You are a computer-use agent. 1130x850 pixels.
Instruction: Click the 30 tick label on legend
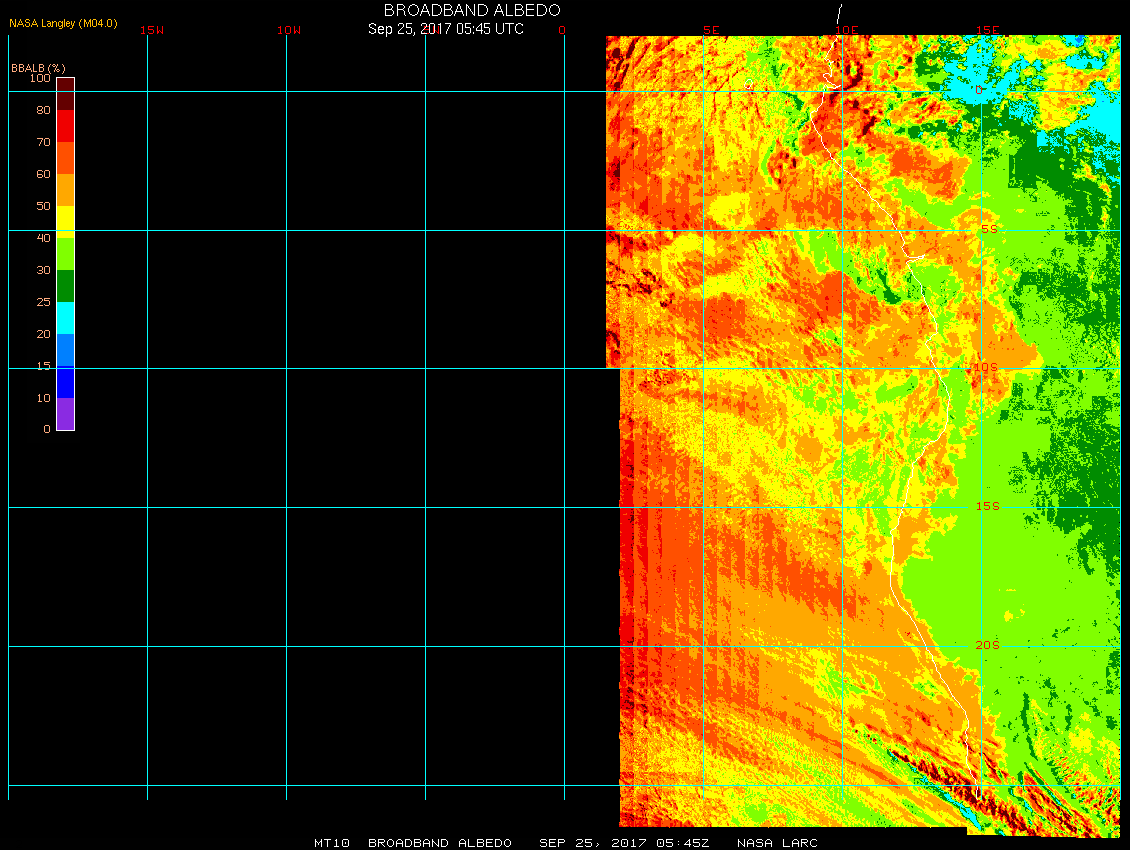44,270
